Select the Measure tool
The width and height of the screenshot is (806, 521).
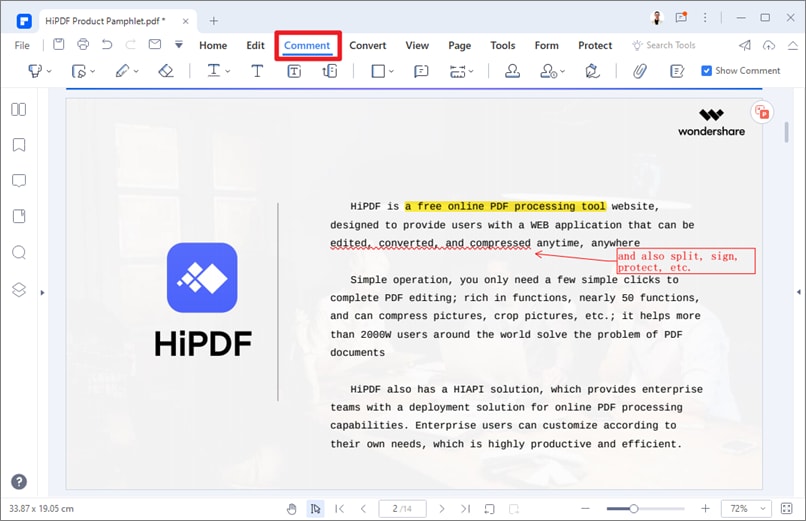click(457, 71)
